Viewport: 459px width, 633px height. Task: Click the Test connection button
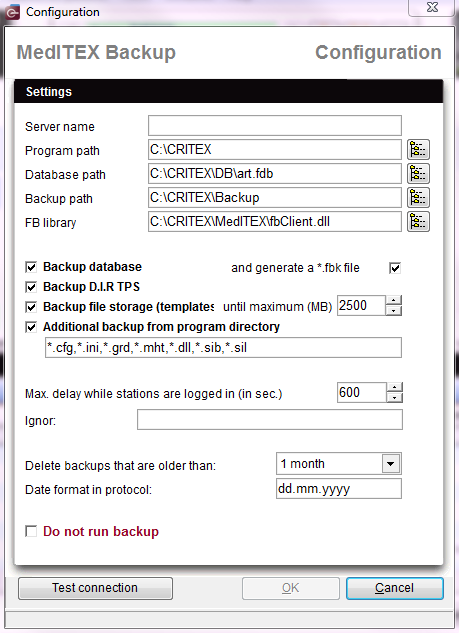95,588
